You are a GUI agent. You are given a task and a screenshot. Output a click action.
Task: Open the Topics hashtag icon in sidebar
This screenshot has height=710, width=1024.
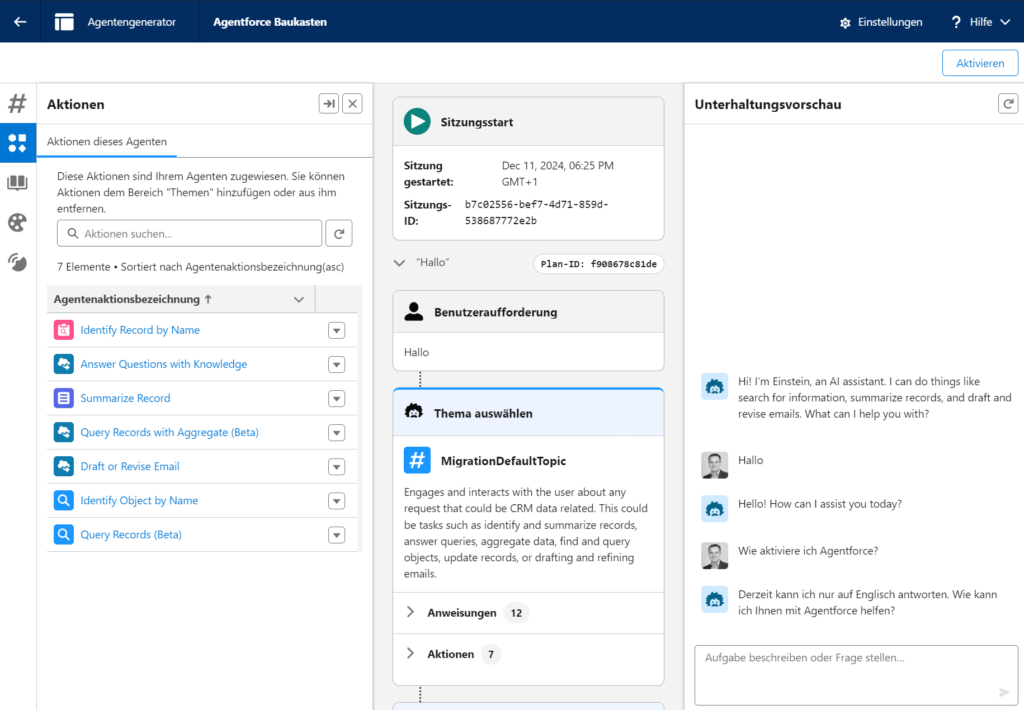pos(17,103)
